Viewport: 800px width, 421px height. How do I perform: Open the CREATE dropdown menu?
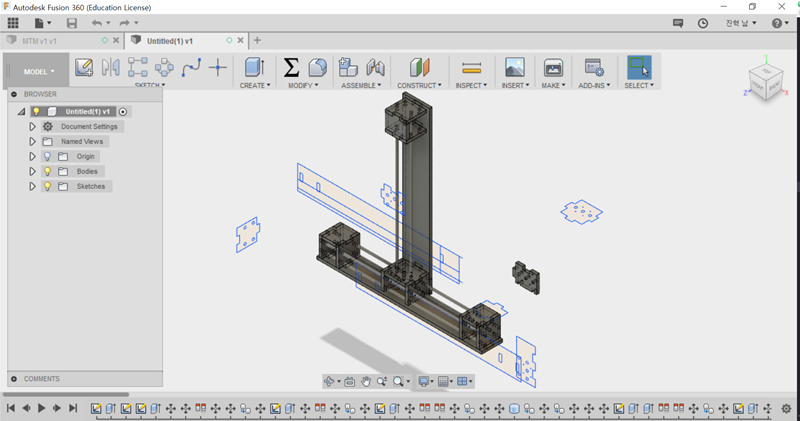(x=255, y=85)
